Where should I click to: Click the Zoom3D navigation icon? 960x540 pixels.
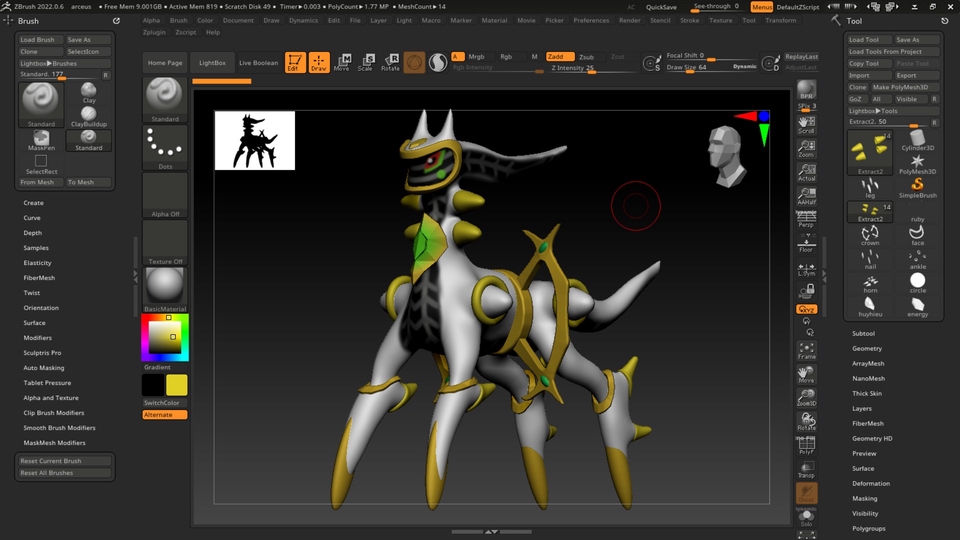pos(806,397)
